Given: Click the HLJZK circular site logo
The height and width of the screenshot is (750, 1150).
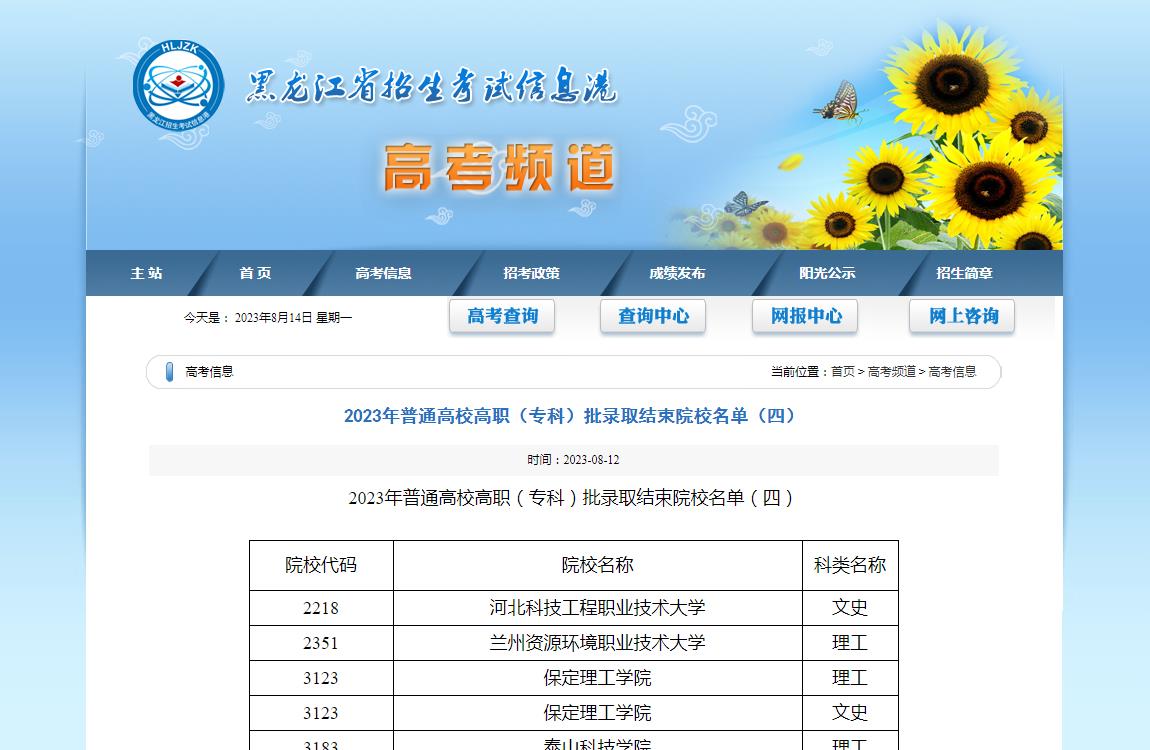Looking at the screenshot, I should pyautogui.click(x=178, y=86).
